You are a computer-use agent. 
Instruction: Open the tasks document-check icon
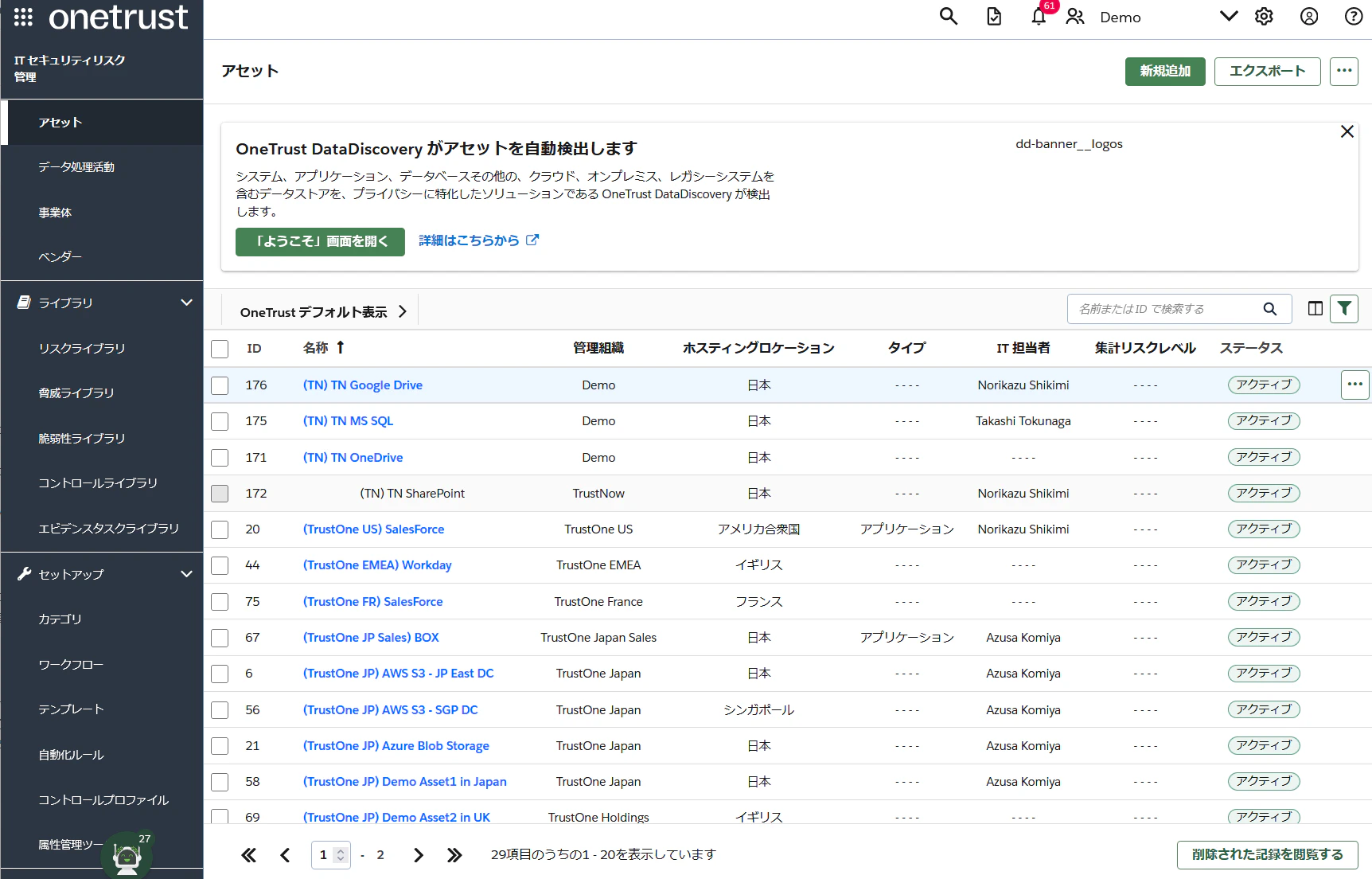(994, 17)
